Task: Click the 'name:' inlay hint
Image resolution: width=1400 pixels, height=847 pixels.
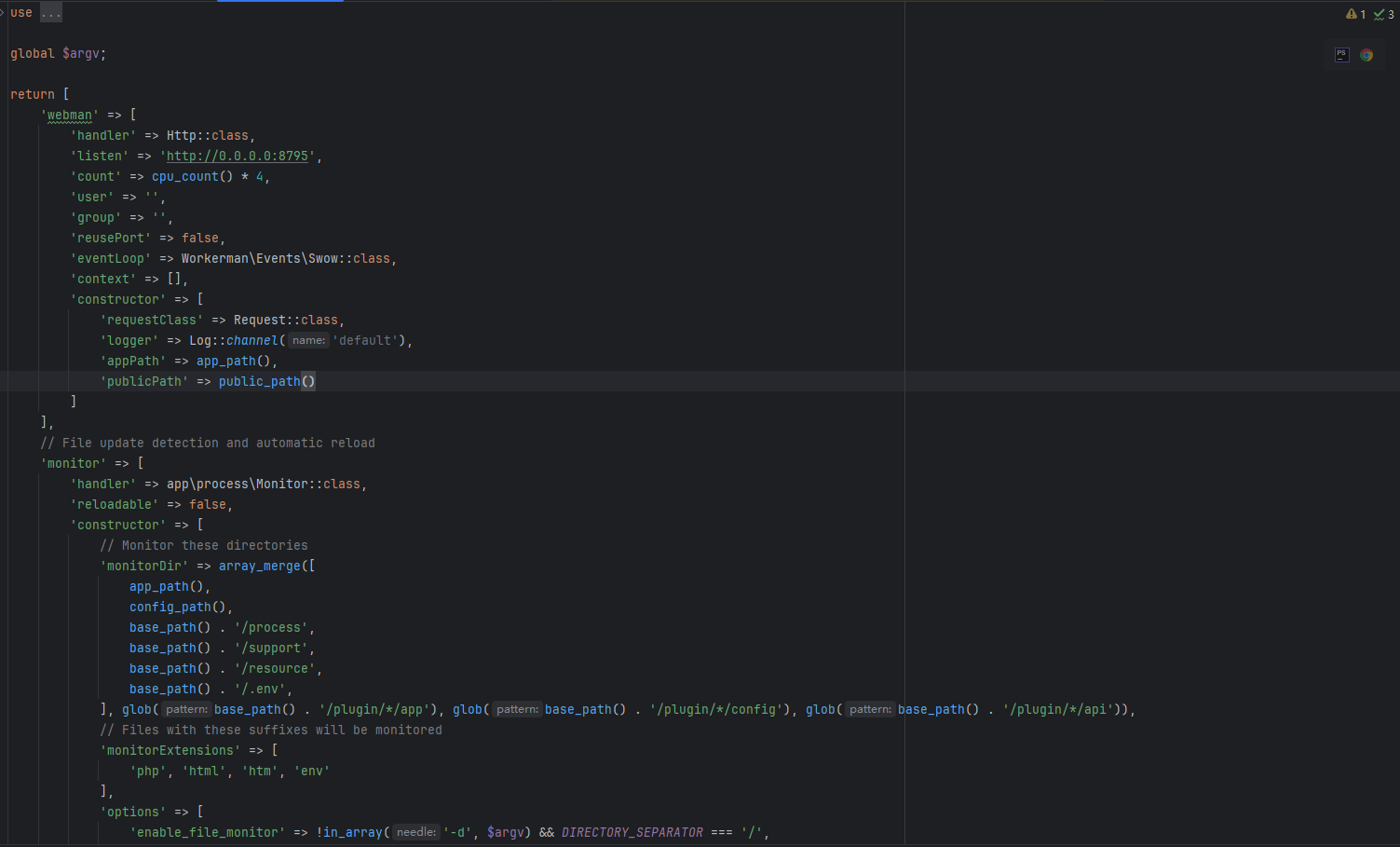Action: [308, 340]
